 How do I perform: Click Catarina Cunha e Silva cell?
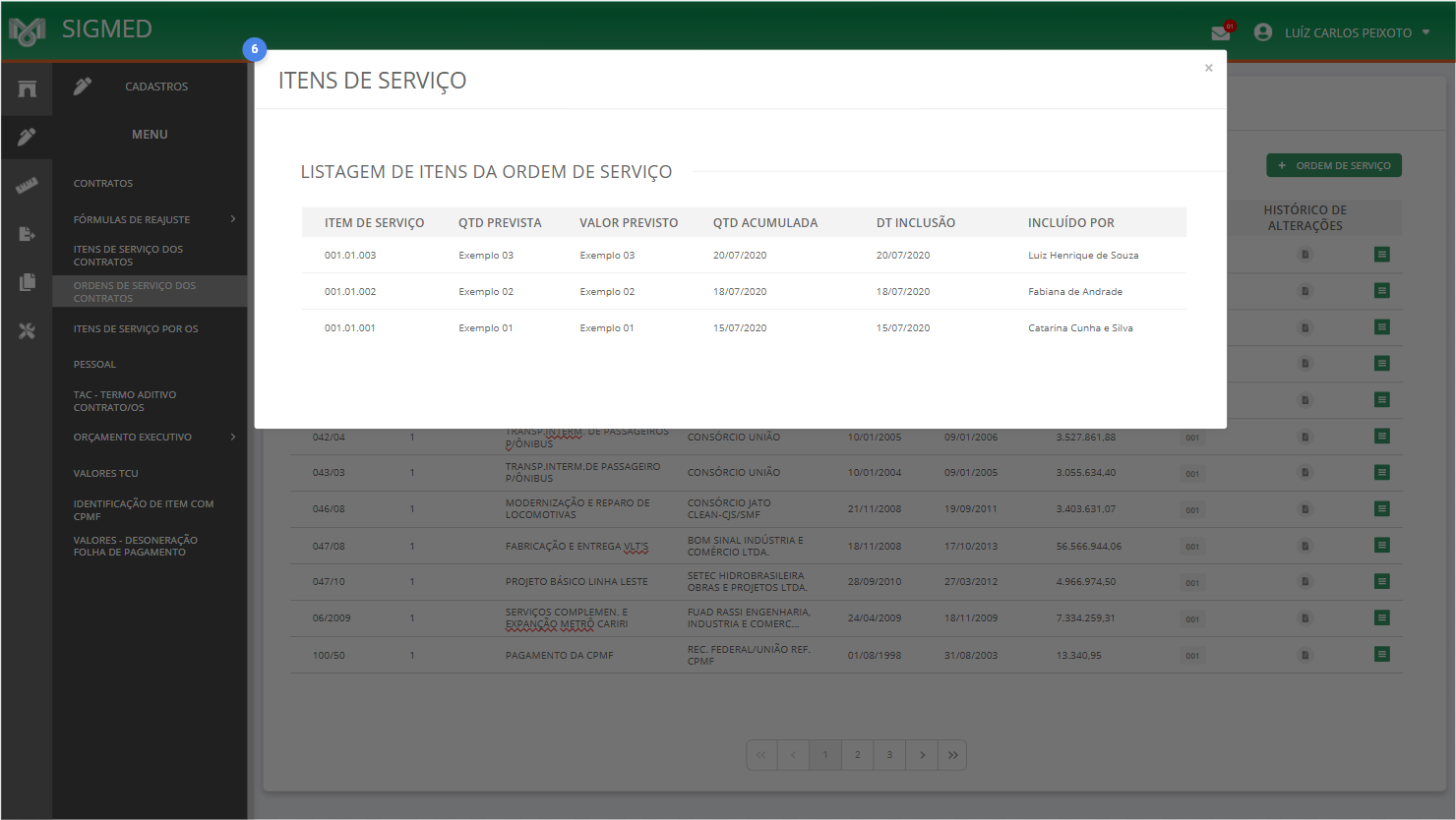point(1080,327)
